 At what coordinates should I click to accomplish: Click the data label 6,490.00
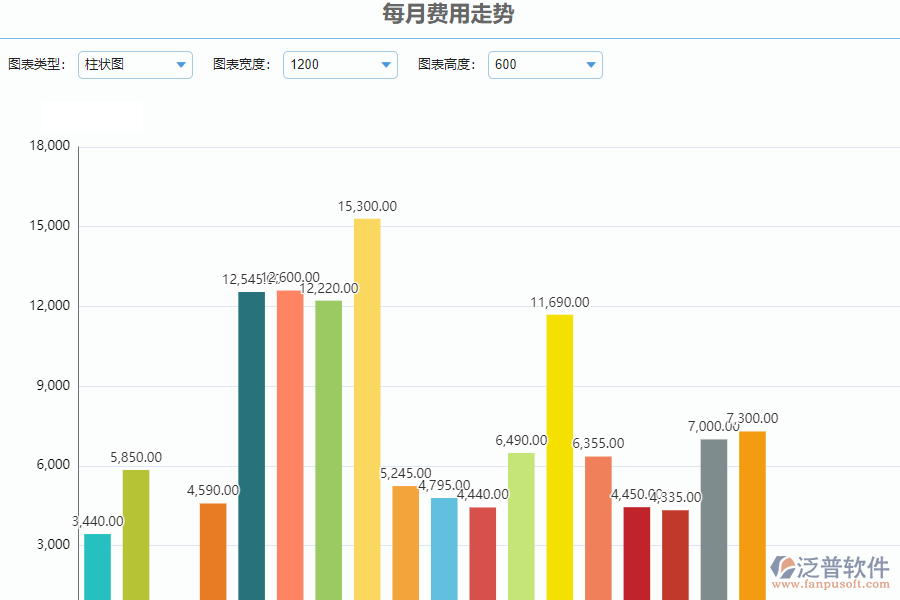[x=521, y=439]
